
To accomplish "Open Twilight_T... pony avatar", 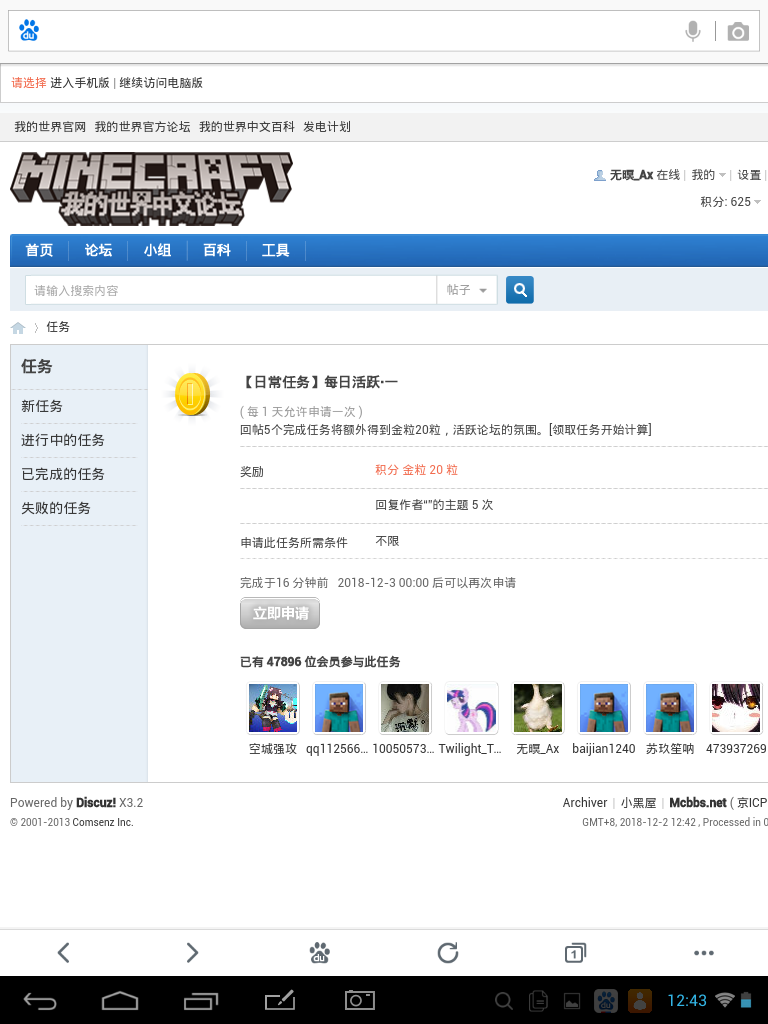I will point(472,708).
